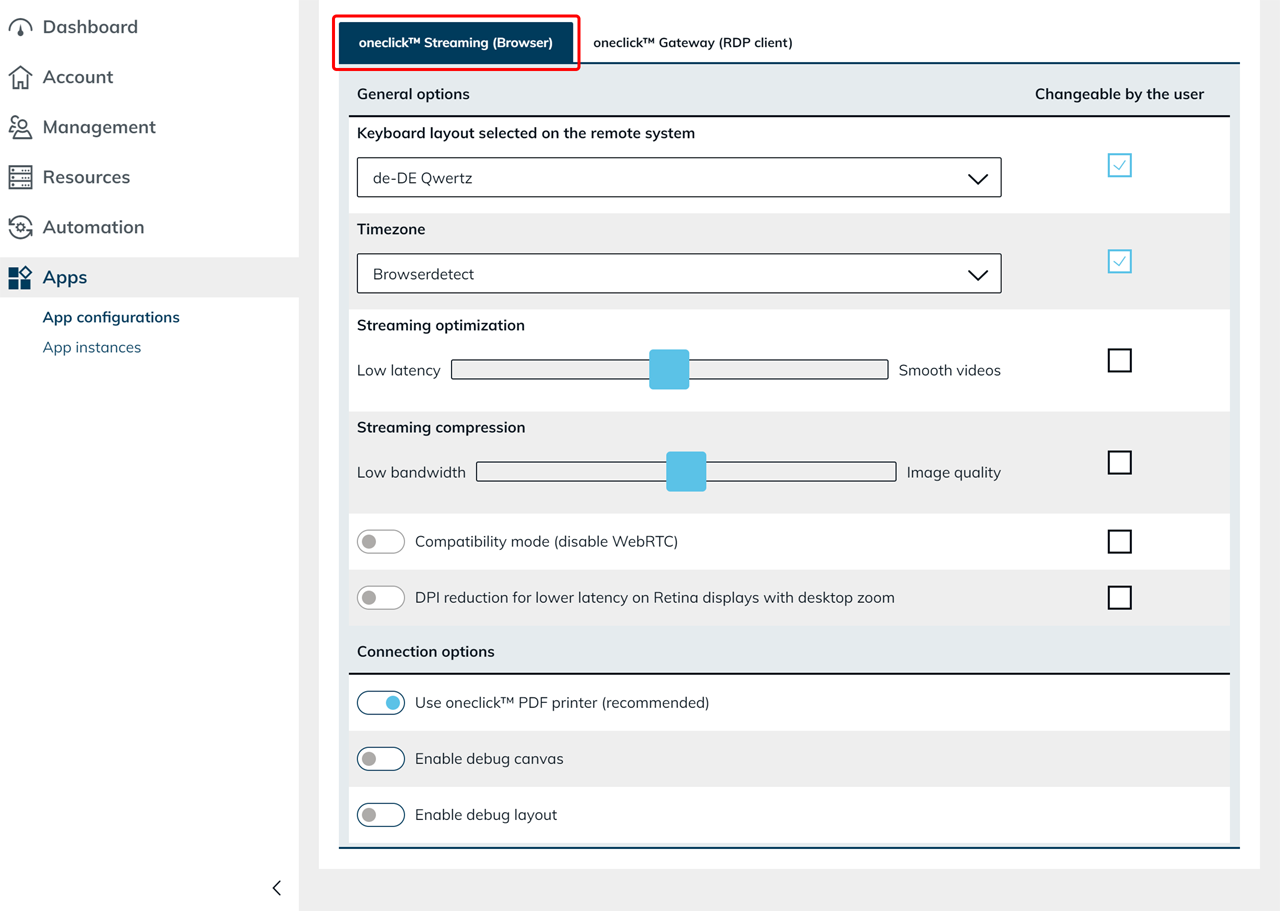1280x911 pixels.
Task: Click the Smooth videos label
Action: [949, 370]
